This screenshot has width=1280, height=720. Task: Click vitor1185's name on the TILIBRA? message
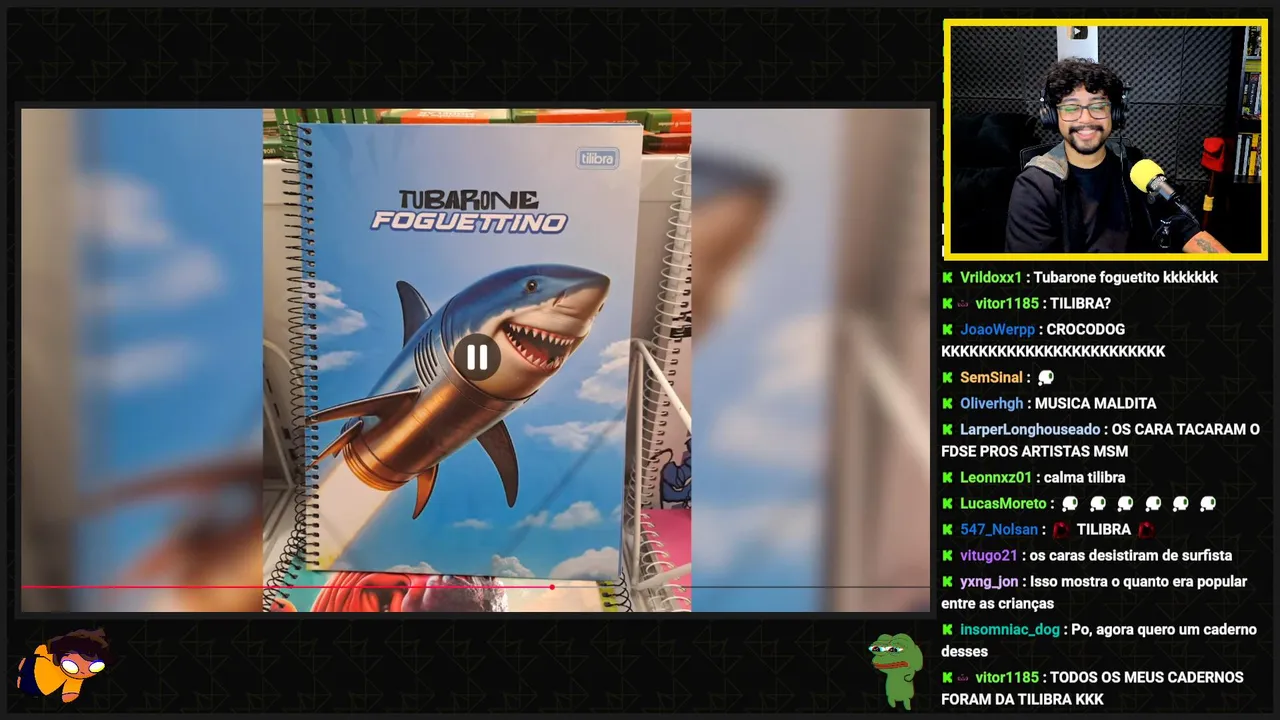(1007, 304)
